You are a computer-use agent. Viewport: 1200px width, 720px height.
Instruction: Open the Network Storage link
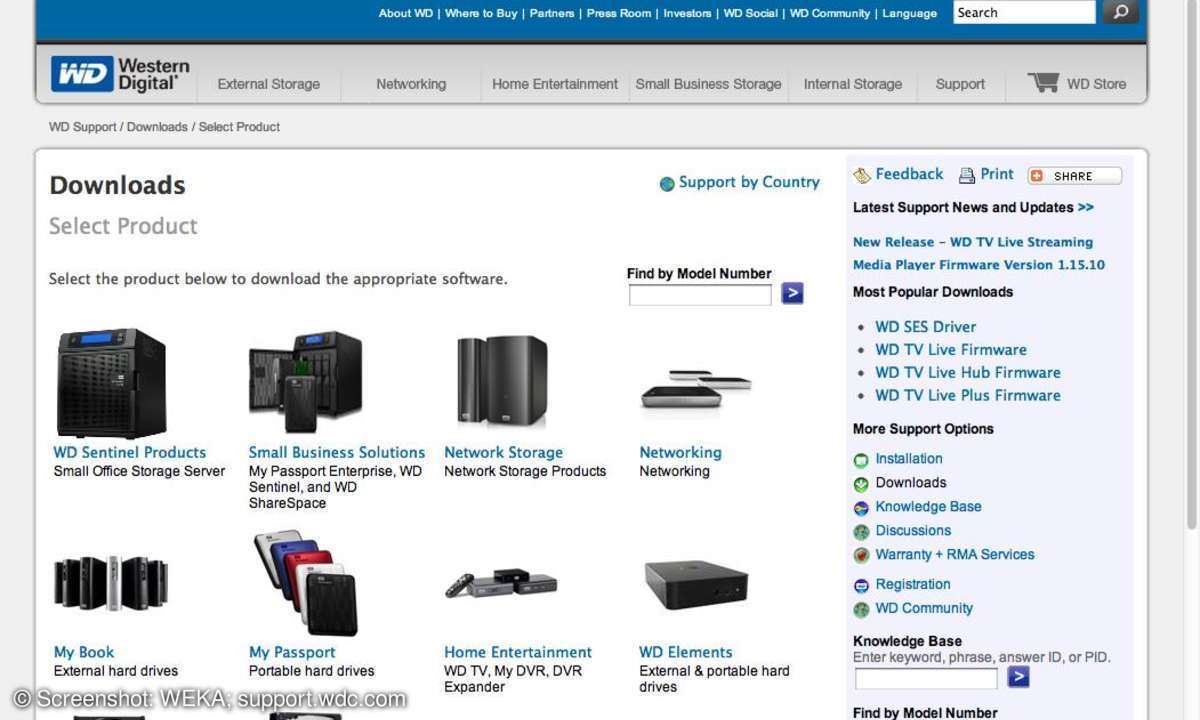[503, 452]
